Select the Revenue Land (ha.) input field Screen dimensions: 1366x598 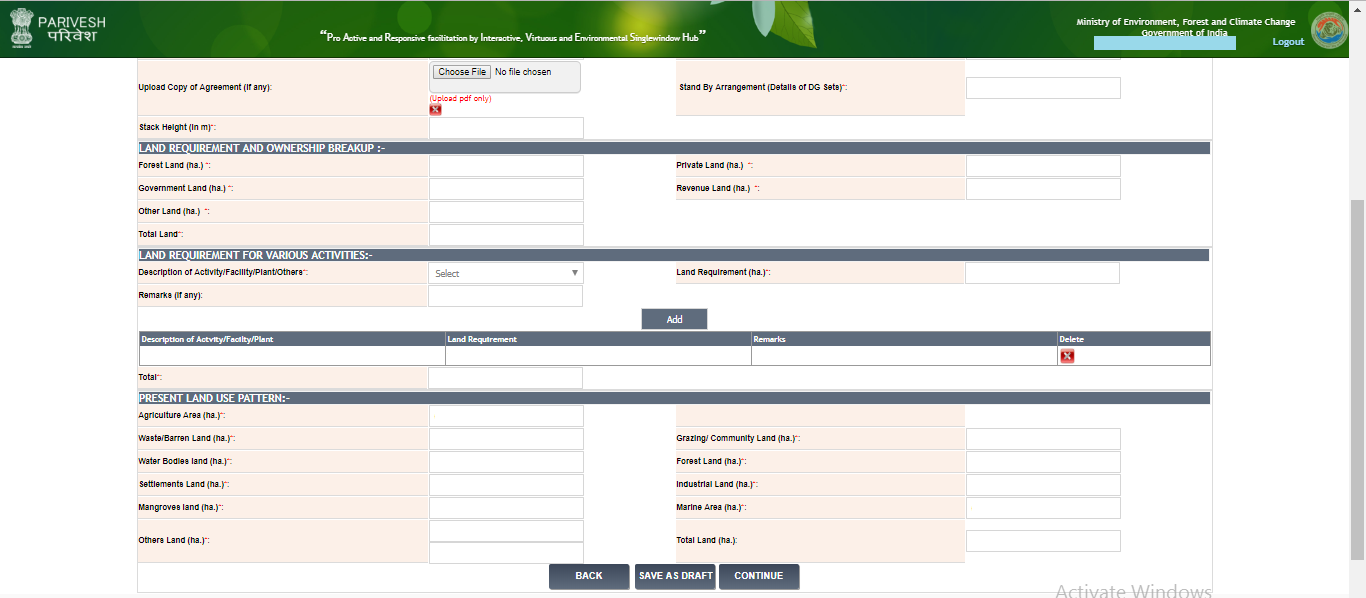[1043, 189]
